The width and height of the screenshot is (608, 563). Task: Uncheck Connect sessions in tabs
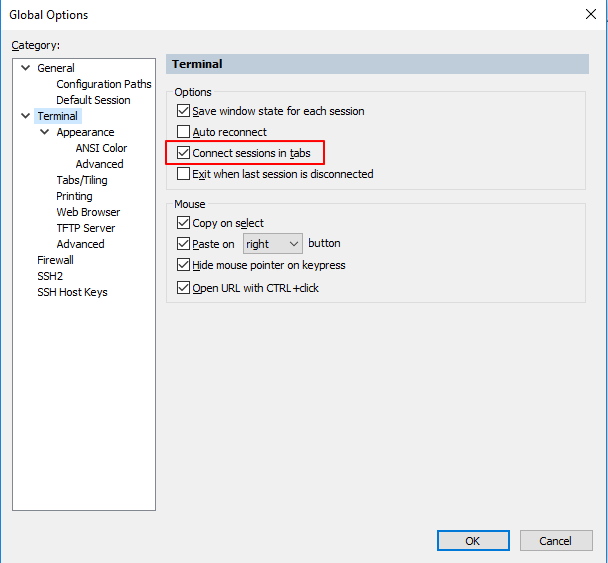click(x=183, y=153)
